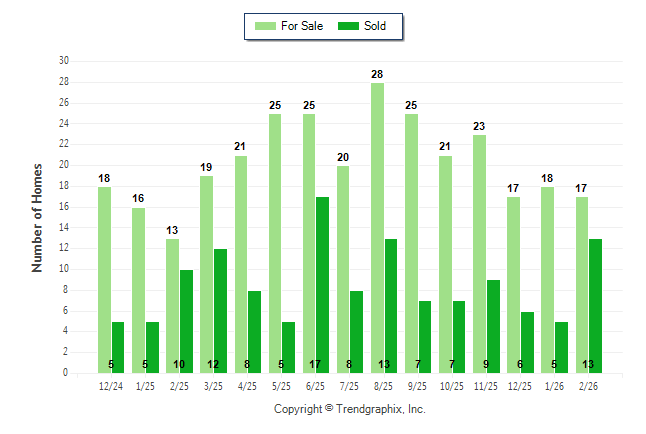Click the 1/26 x-axis month label
The height and width of the screenshot is (434, 646).
pos(554,386)
